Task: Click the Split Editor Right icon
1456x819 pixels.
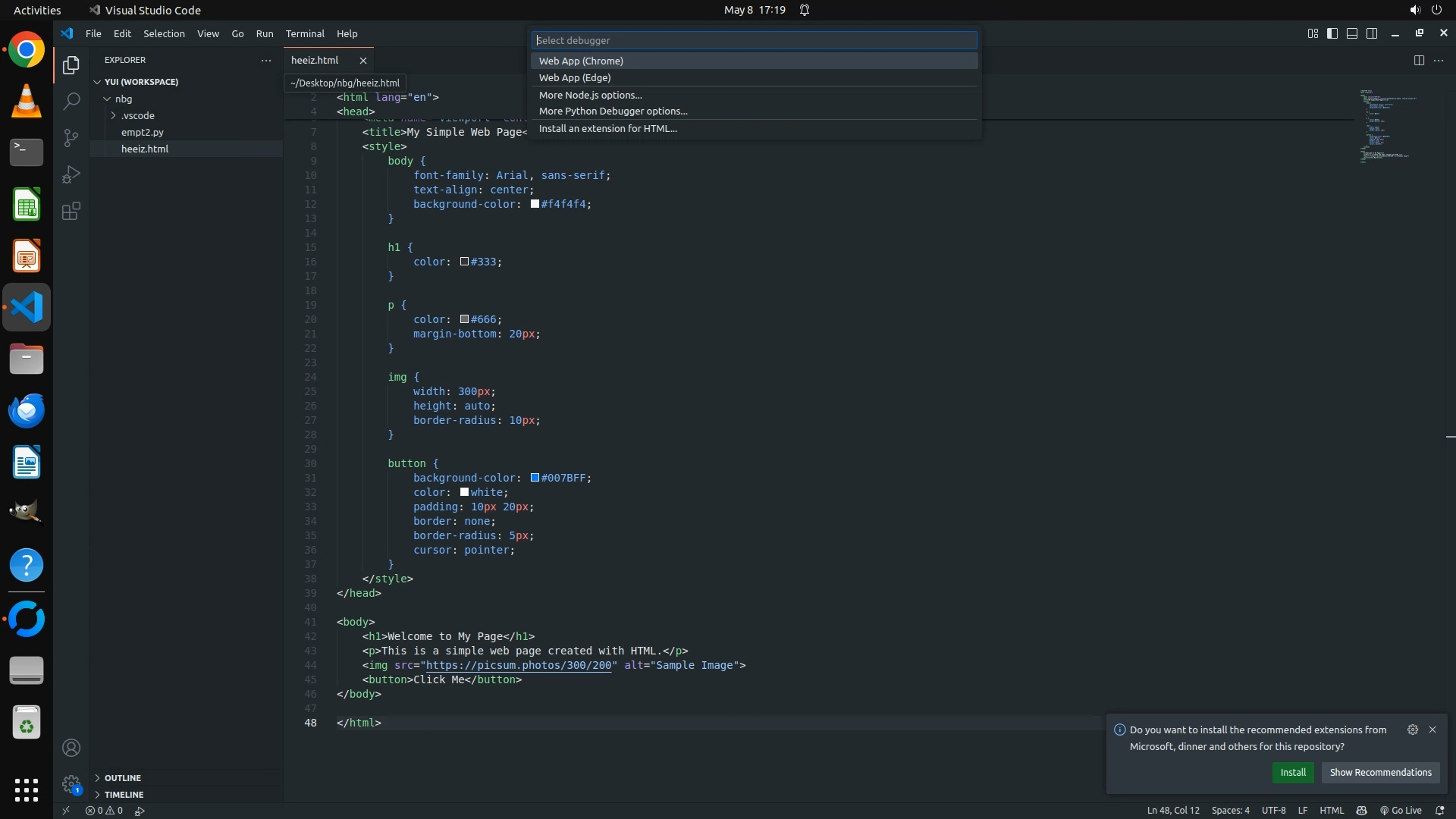Action: (1419, 61)
